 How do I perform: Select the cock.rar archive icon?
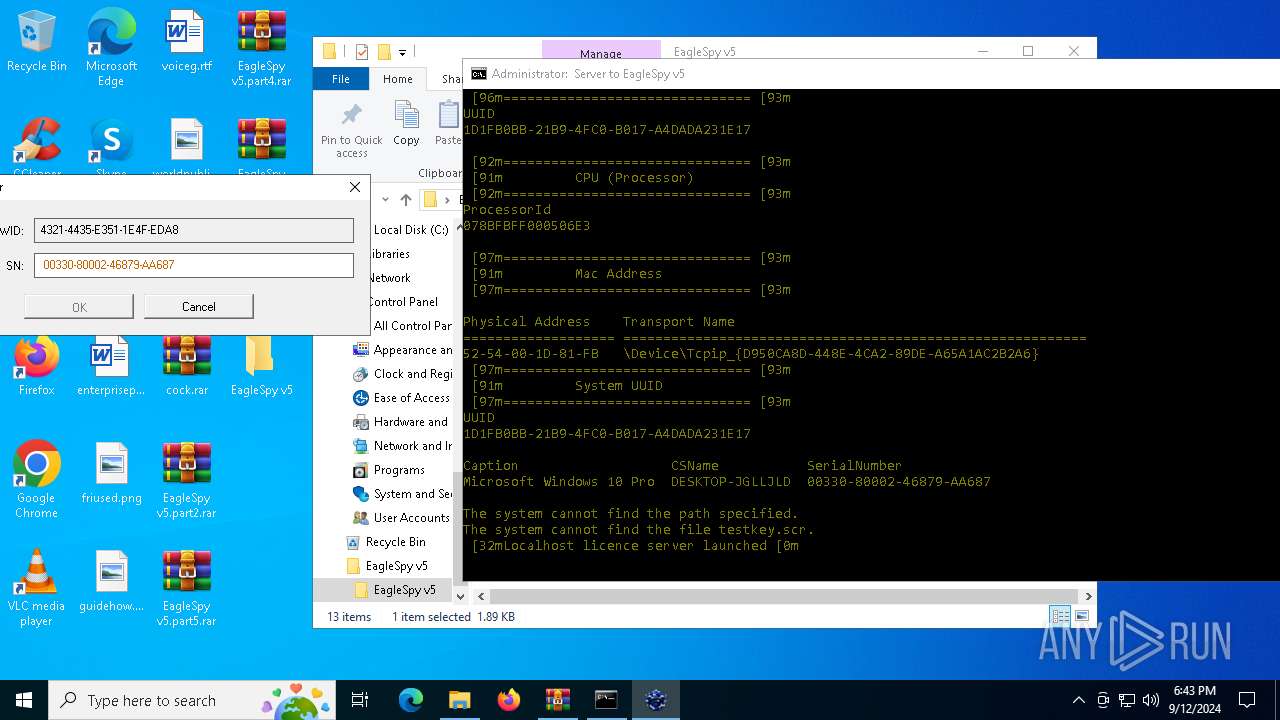click(187, 365)
